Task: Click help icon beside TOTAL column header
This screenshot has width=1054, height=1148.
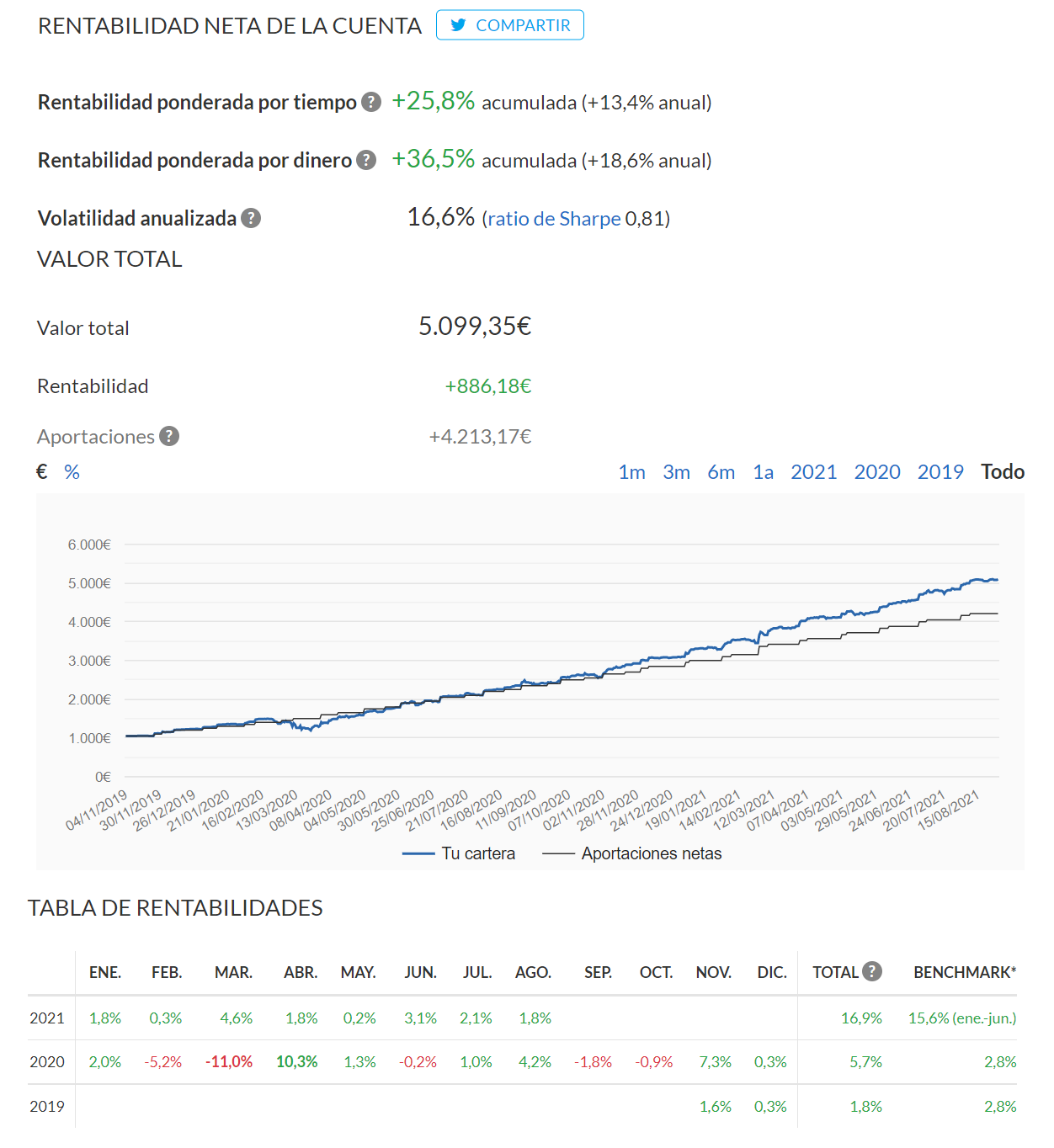Action: tap(872, 971)
